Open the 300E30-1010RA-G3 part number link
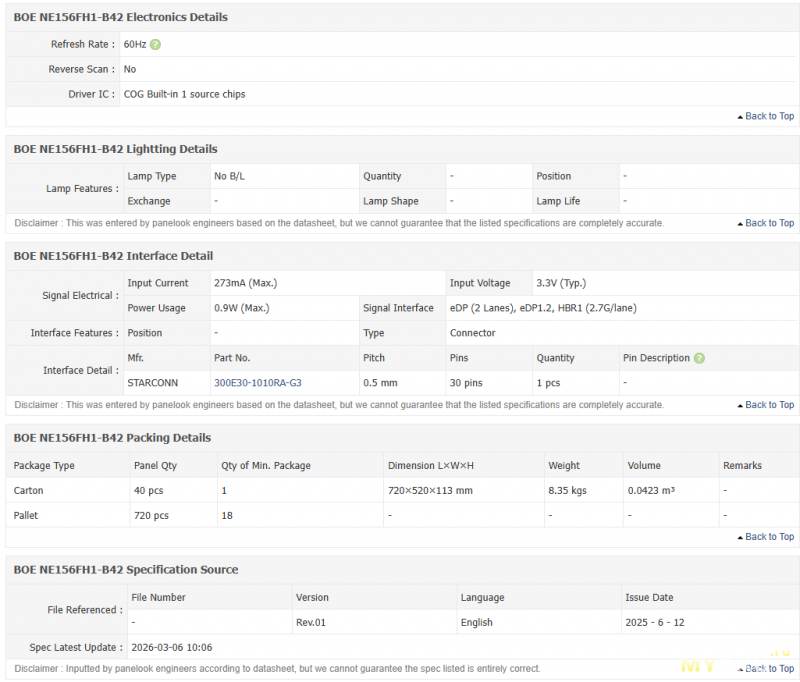The height and width of the screenshot is (682, 800). (257, 382)
